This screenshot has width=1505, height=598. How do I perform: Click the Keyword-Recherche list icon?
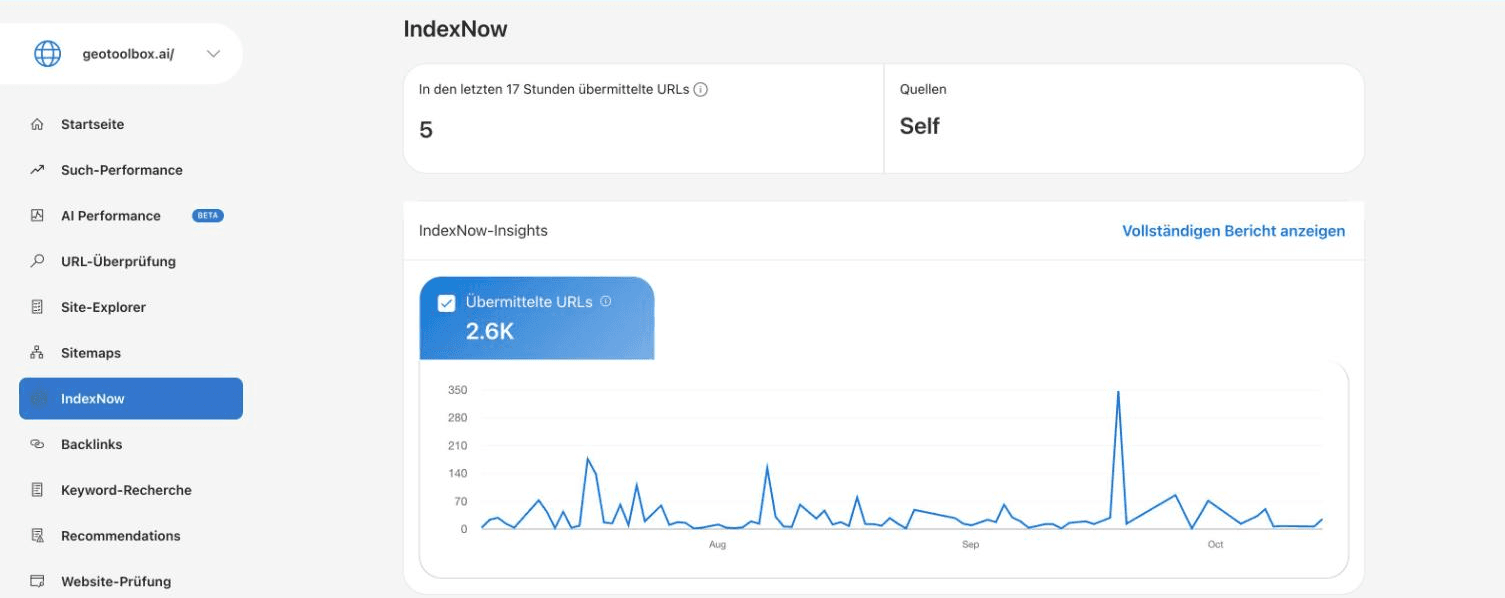click(x=37, y=490)
